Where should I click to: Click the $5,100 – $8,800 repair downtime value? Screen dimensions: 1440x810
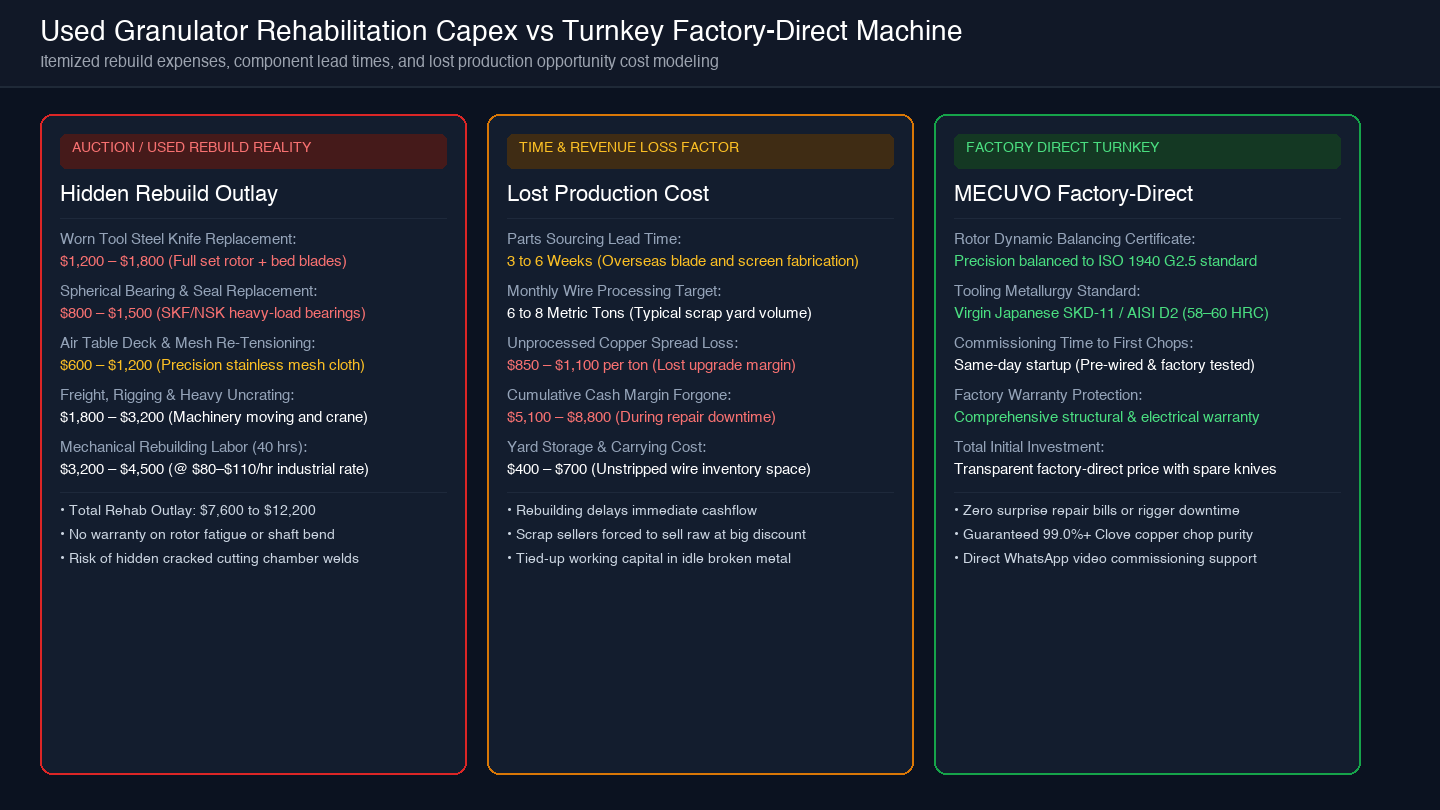[641, 417]
